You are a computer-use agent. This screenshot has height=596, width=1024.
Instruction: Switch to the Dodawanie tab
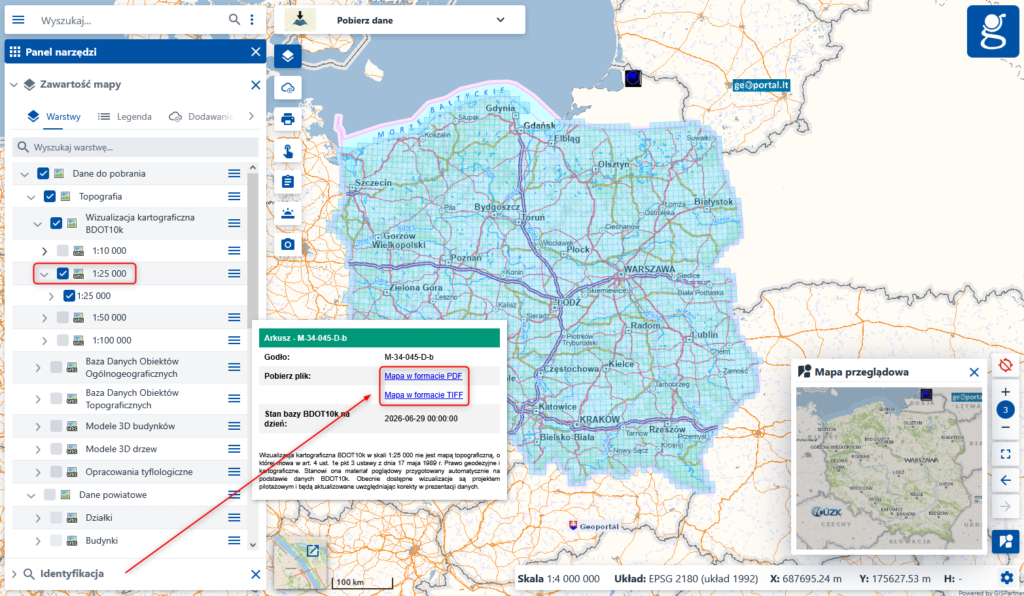pos(201,117)
